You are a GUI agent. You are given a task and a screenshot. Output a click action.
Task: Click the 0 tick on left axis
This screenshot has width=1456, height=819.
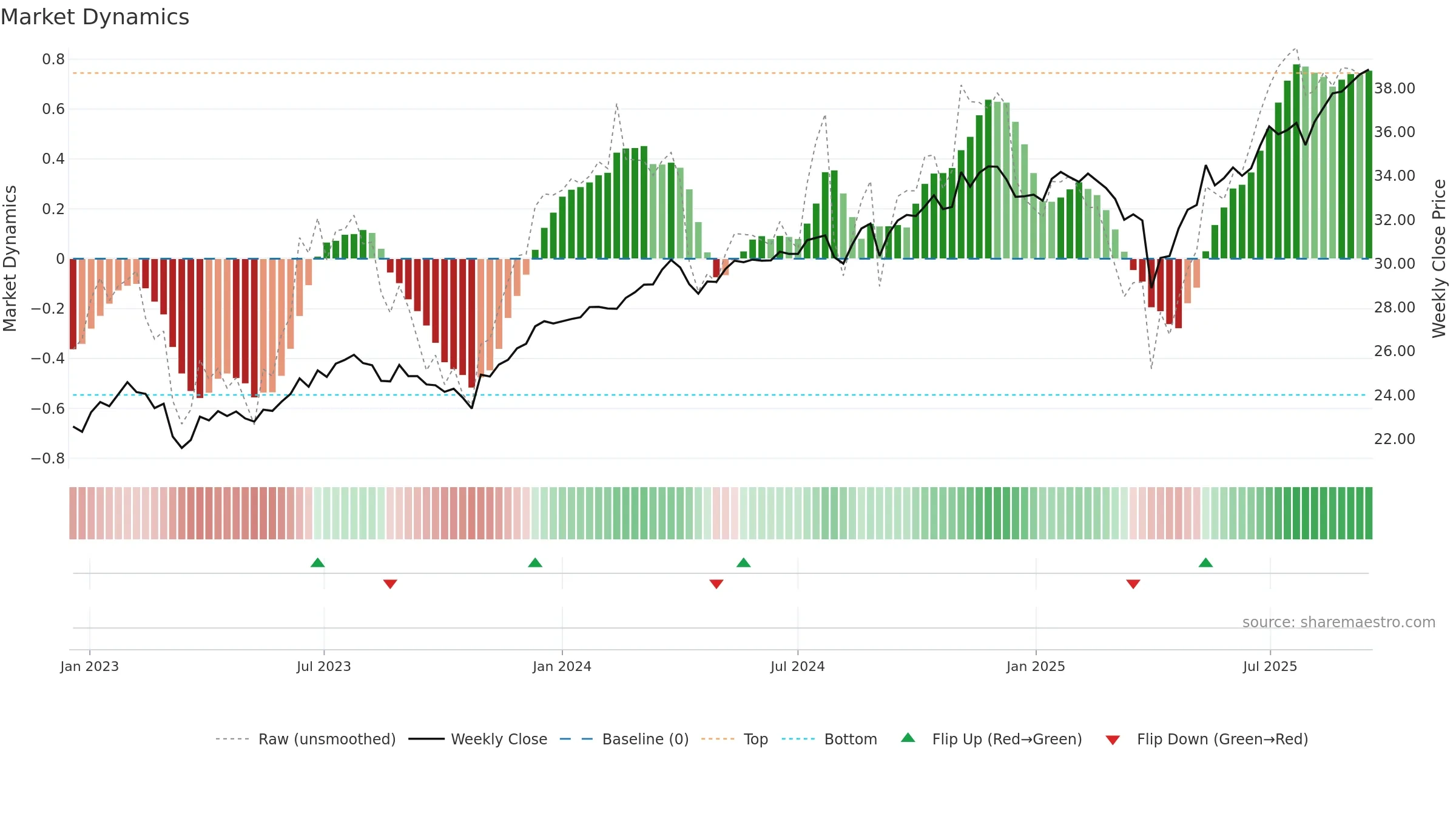pos(60,259)
